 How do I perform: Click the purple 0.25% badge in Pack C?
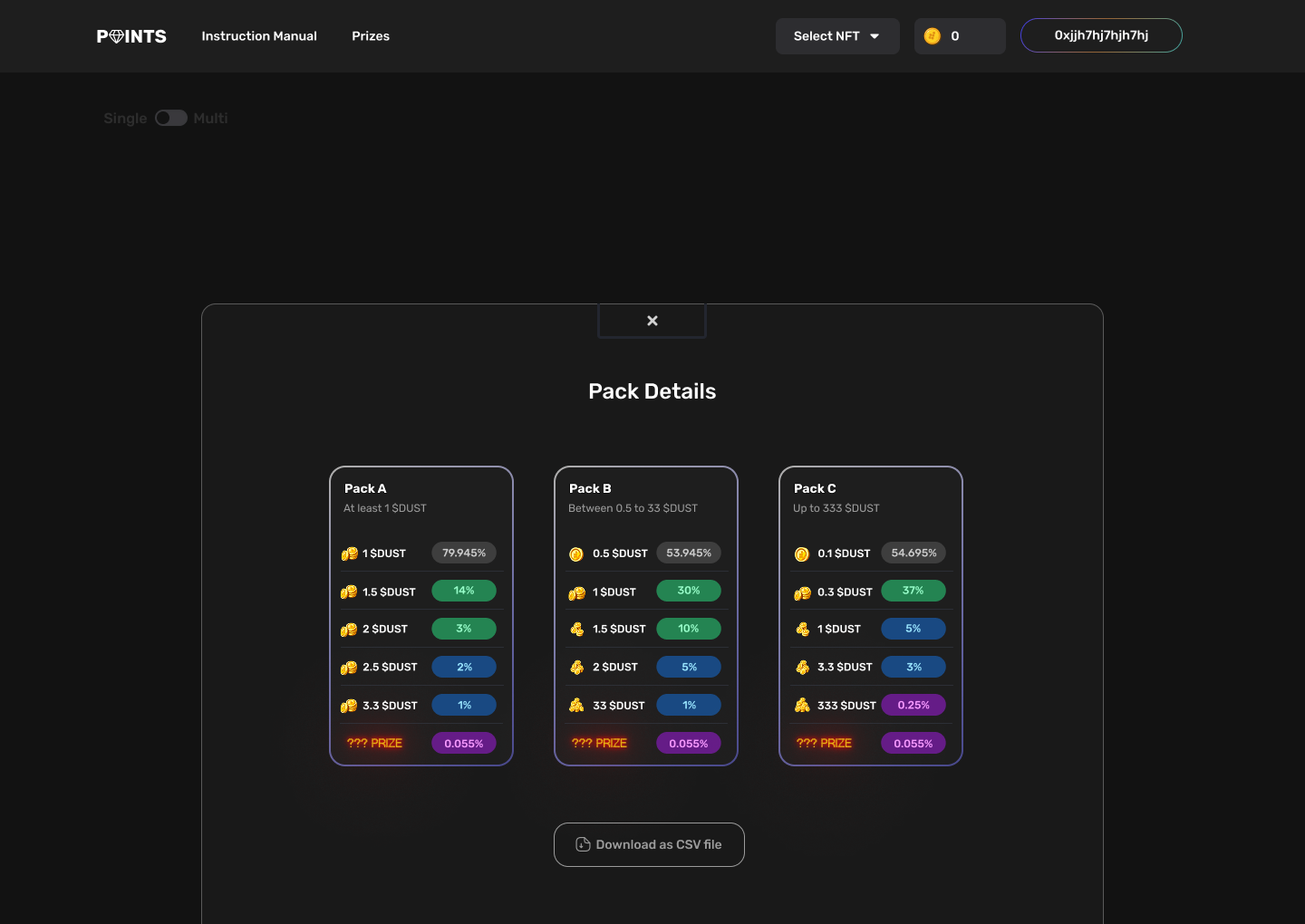(x=913, y=705)
